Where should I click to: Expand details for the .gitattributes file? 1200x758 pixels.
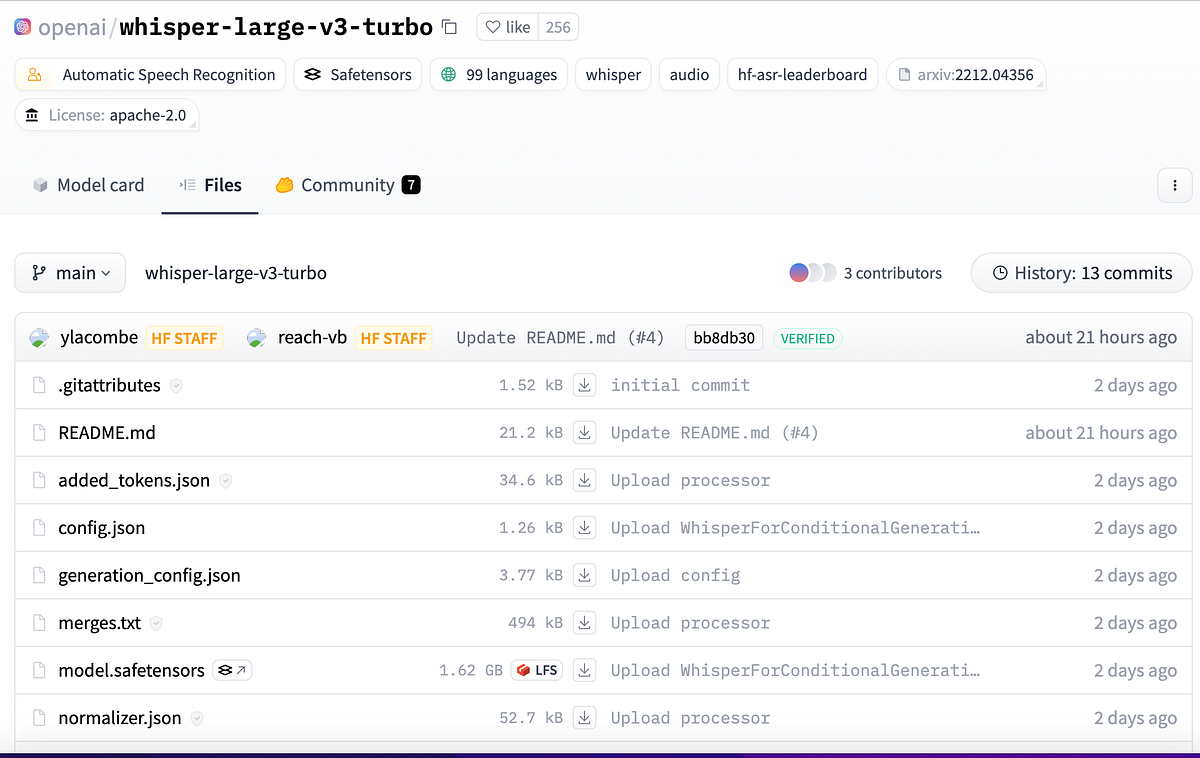coord(176,385)
